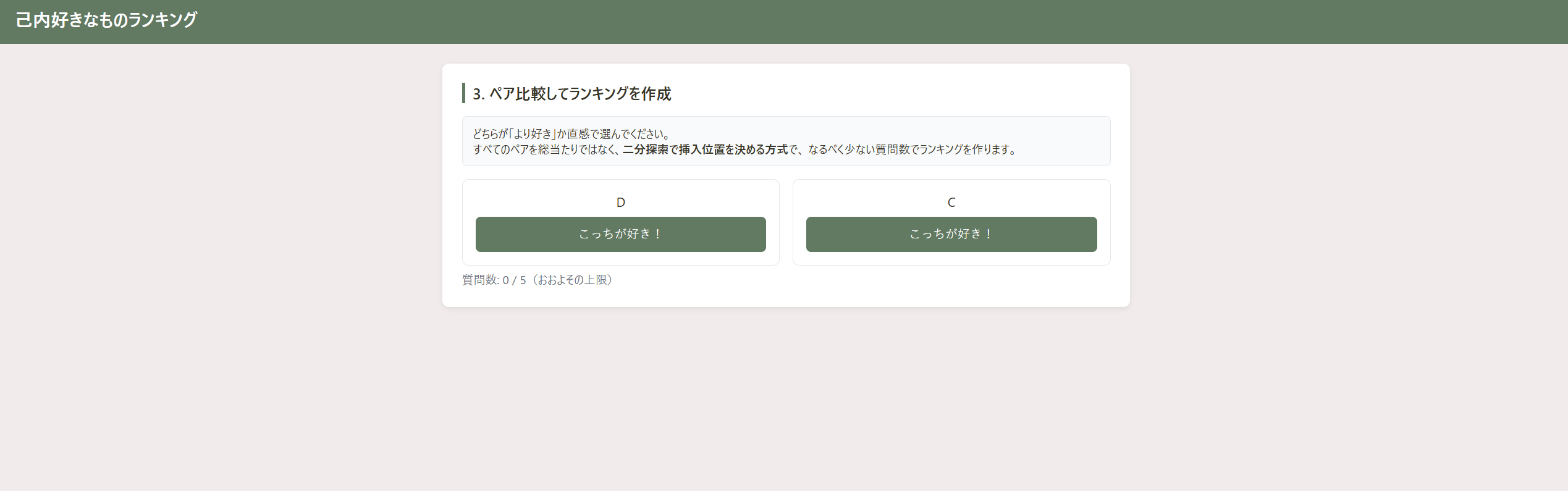
Task: Click the text すべてのペアを総当たりではなく
Action: [546, 149]
